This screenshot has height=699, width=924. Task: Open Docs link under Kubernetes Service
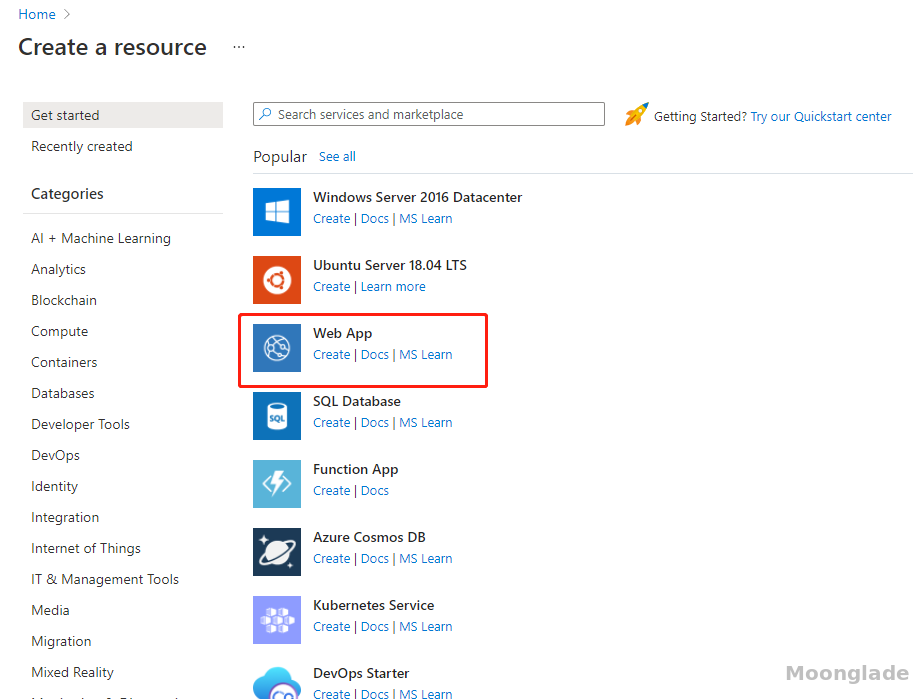click(x=375, y=627)
